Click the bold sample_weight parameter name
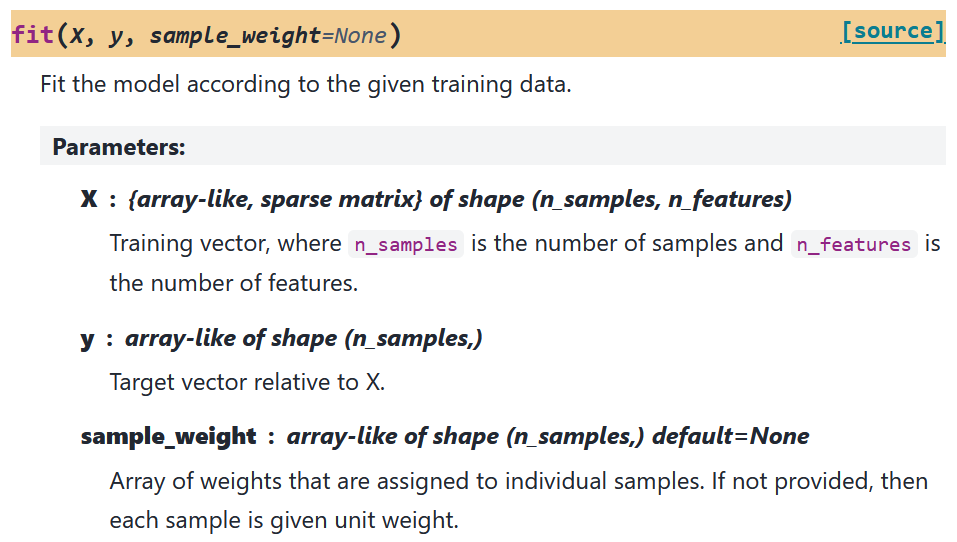This screenshot has width=957, height=542. 168,437
